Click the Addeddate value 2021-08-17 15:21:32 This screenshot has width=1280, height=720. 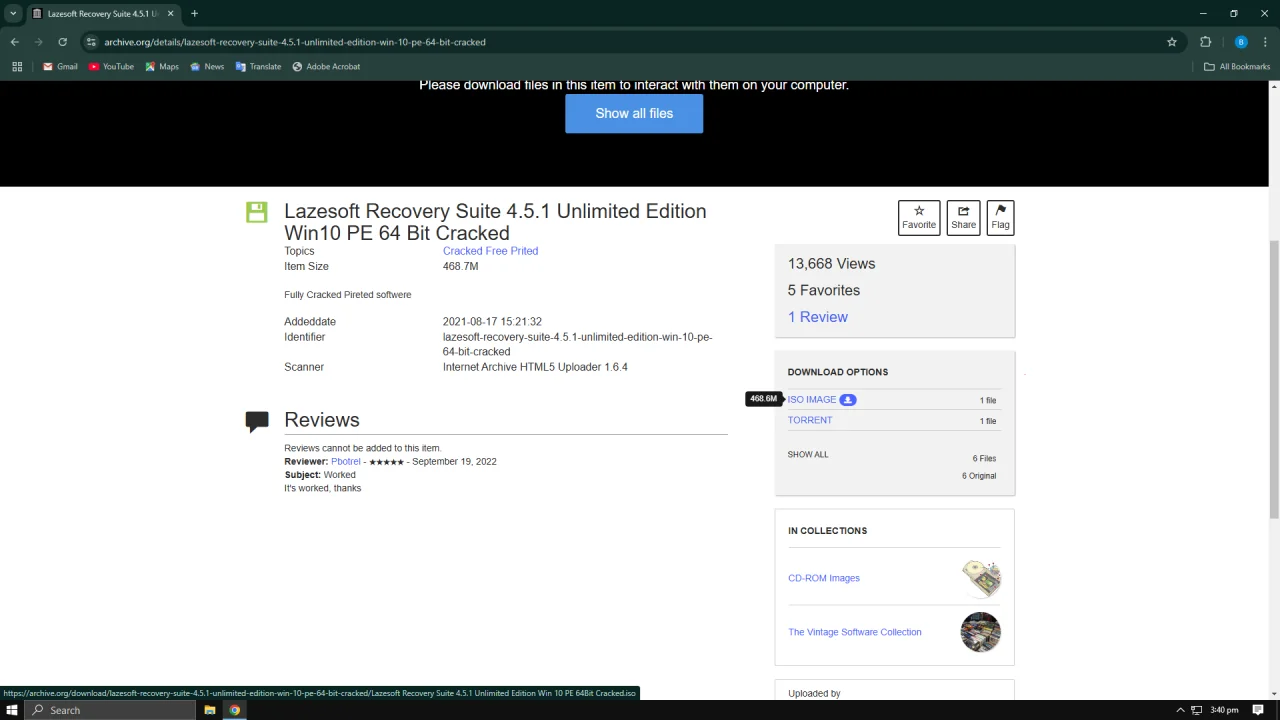point(492,322)
